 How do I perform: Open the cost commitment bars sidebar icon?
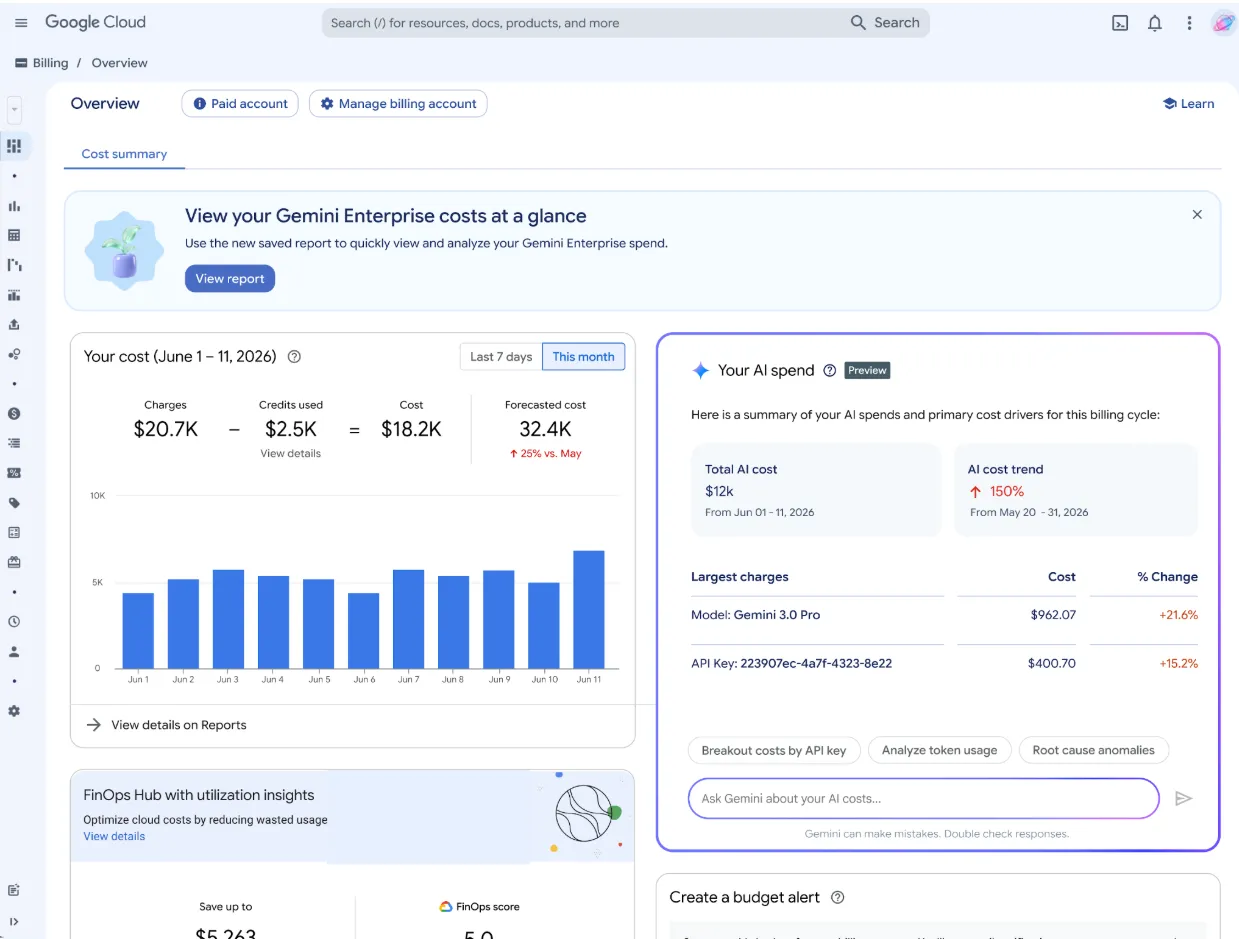pyautogui.click(x=14, y=295)
